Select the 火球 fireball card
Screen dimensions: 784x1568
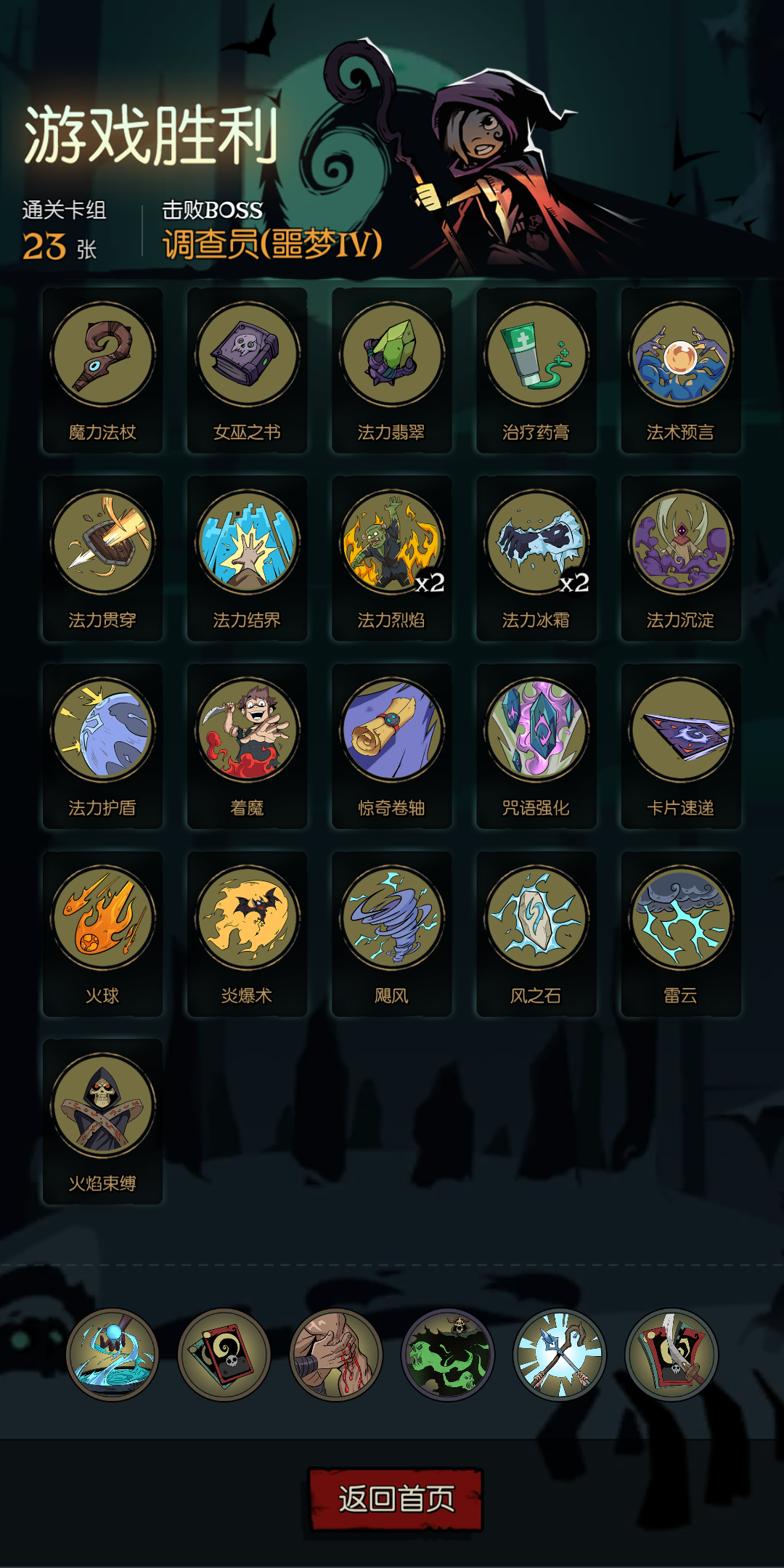102,934
